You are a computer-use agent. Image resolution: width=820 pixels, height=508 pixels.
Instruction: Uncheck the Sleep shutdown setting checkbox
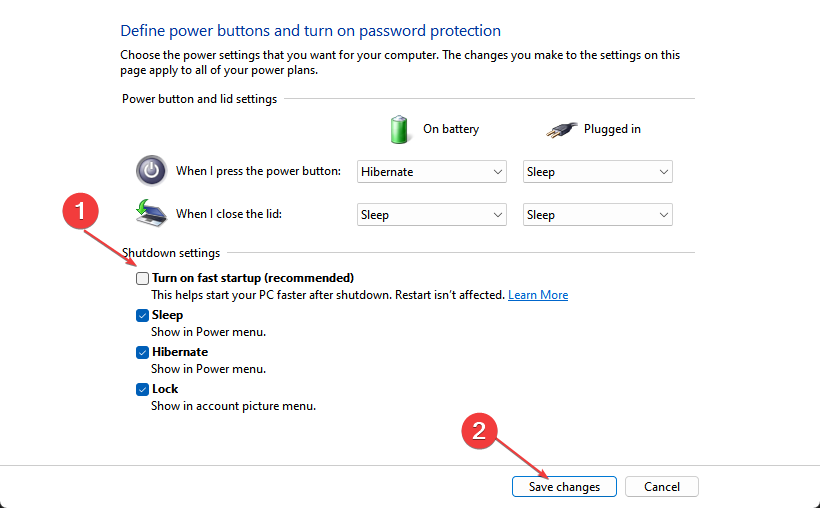[142, 315]
